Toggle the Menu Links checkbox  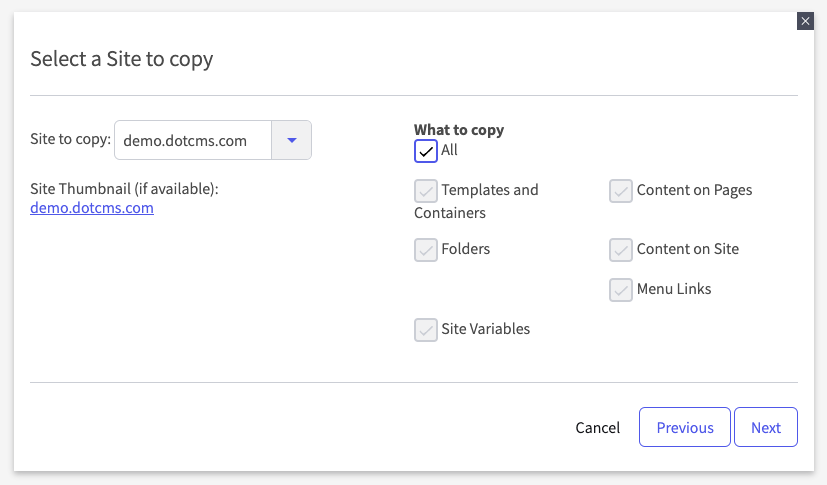click(x=621, y=289)
